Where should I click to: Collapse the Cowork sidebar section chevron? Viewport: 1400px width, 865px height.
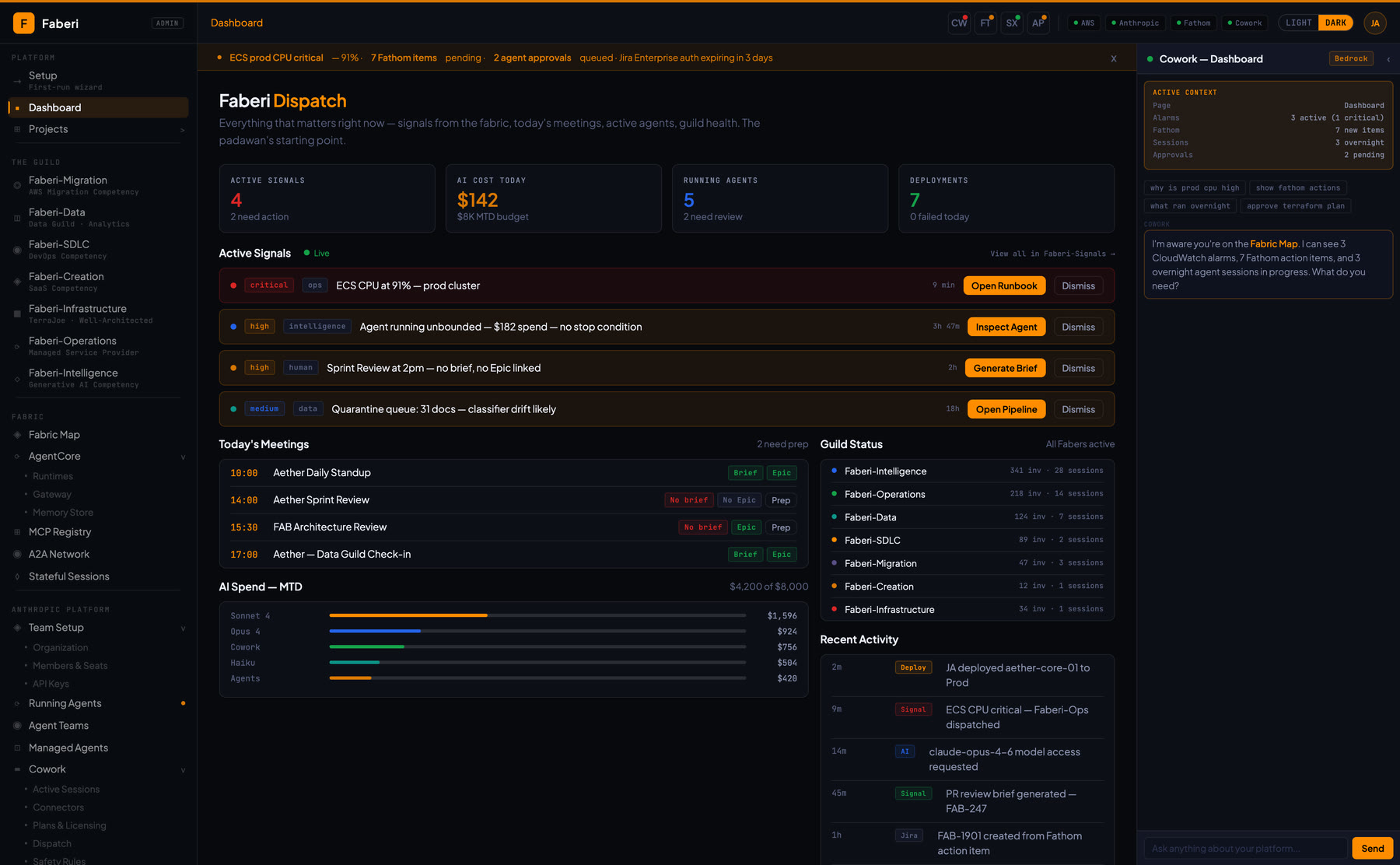183,770
